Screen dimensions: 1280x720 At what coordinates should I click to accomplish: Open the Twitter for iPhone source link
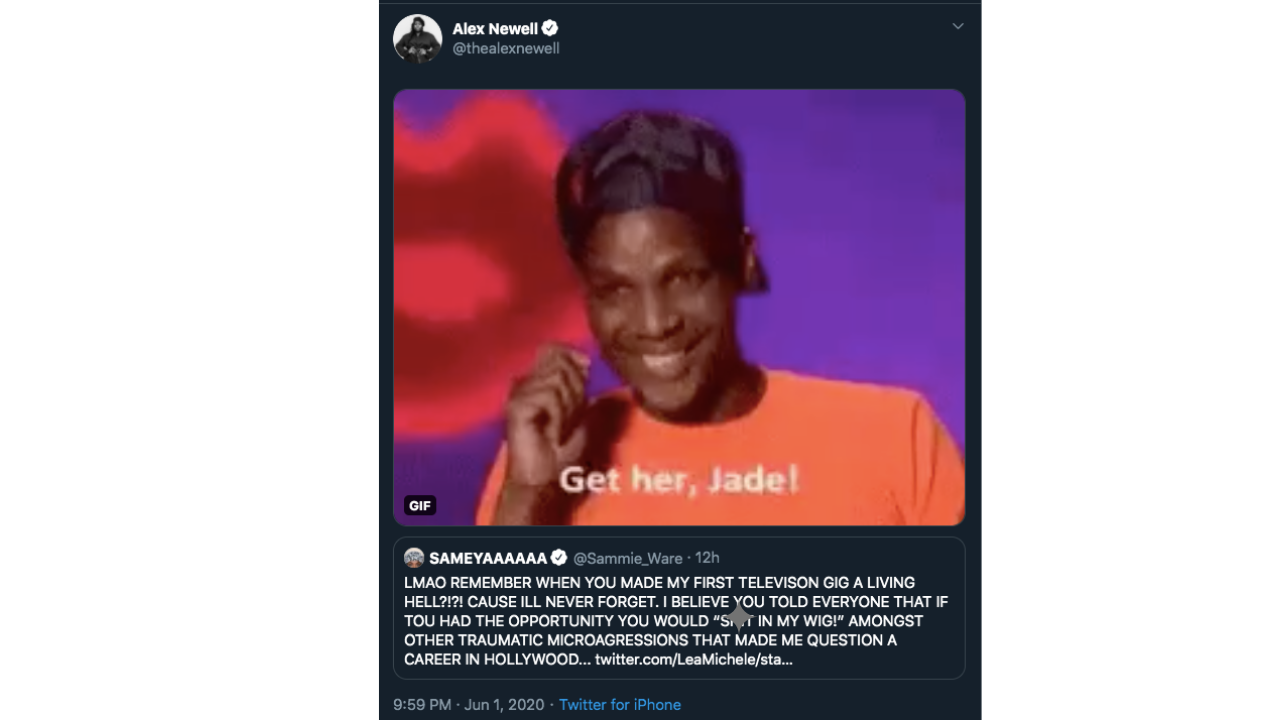click(620, 705)
